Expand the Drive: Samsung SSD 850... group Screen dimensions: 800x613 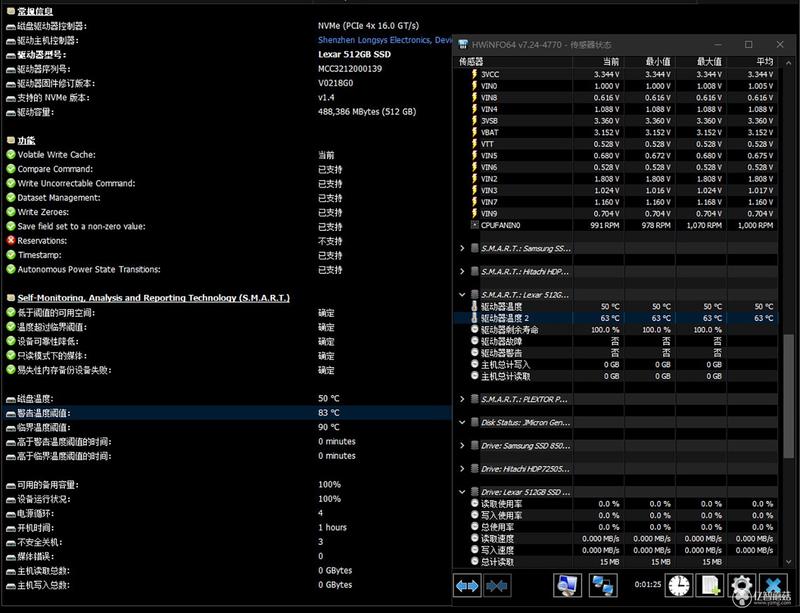point(462,446)
